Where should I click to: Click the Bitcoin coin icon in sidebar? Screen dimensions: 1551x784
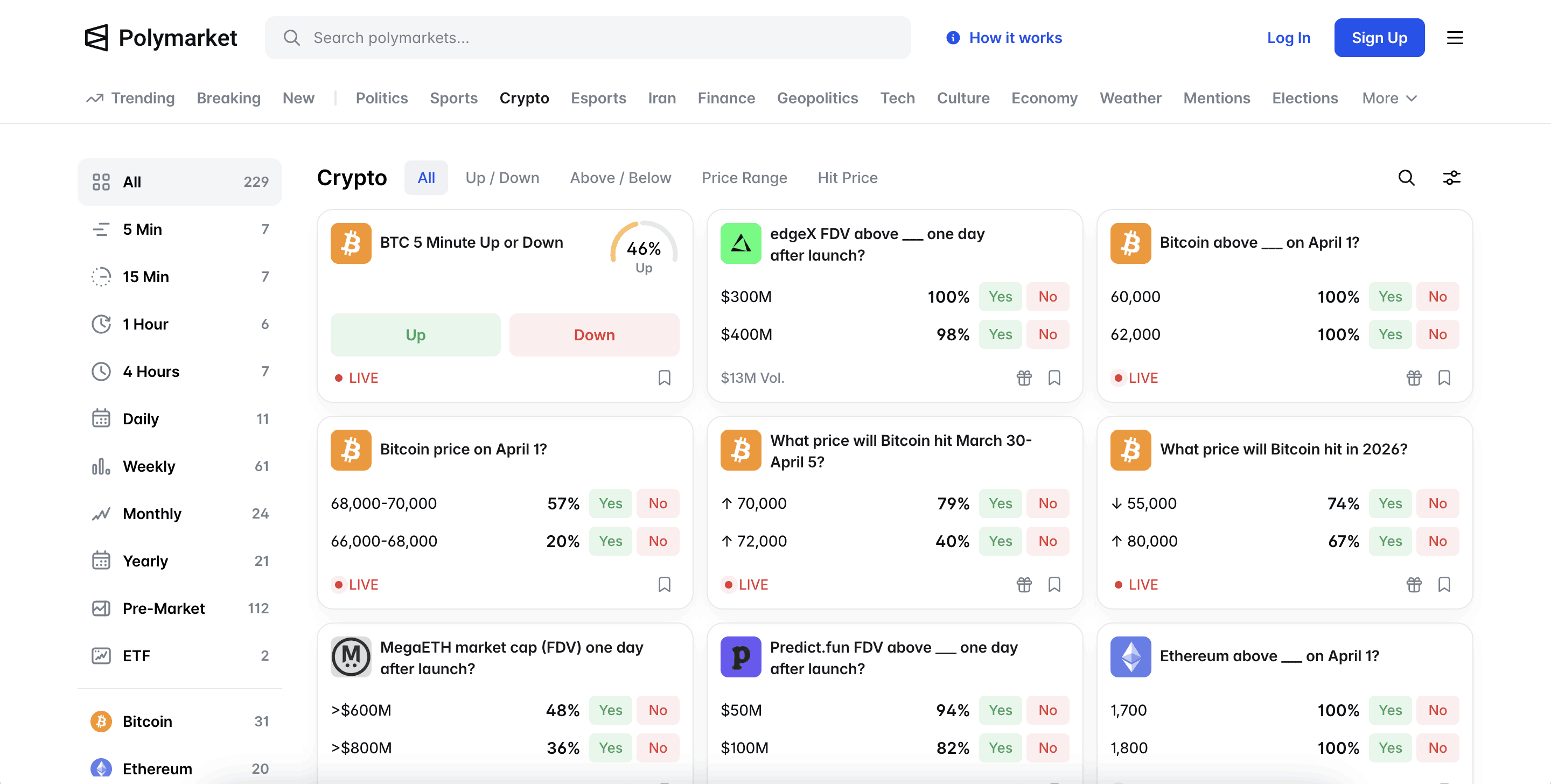(102, 721)
